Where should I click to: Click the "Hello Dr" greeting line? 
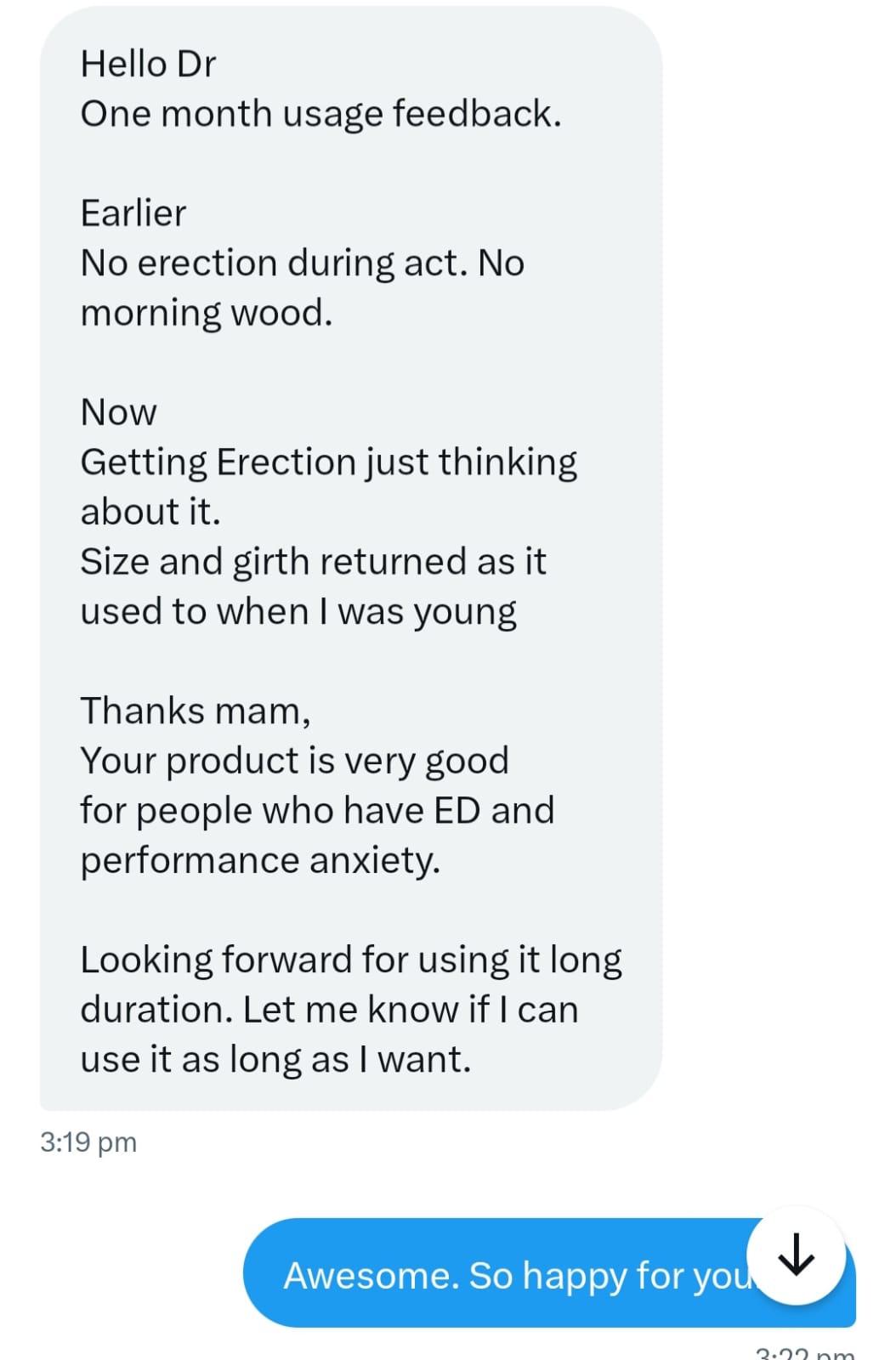pyautogui.click(x=148, y=64)
